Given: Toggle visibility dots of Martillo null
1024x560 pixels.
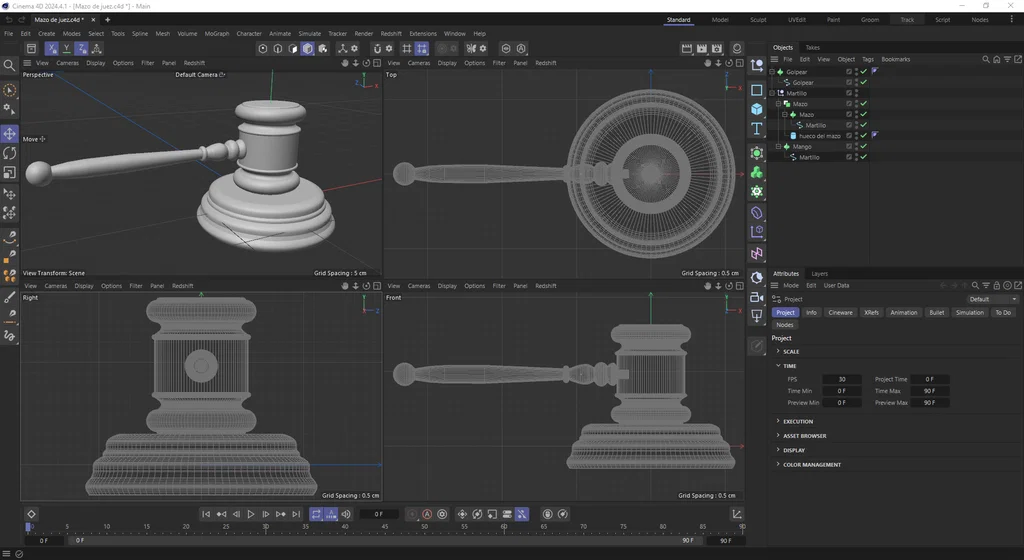Looking at the screenshot, I should [x=856, y=93].
